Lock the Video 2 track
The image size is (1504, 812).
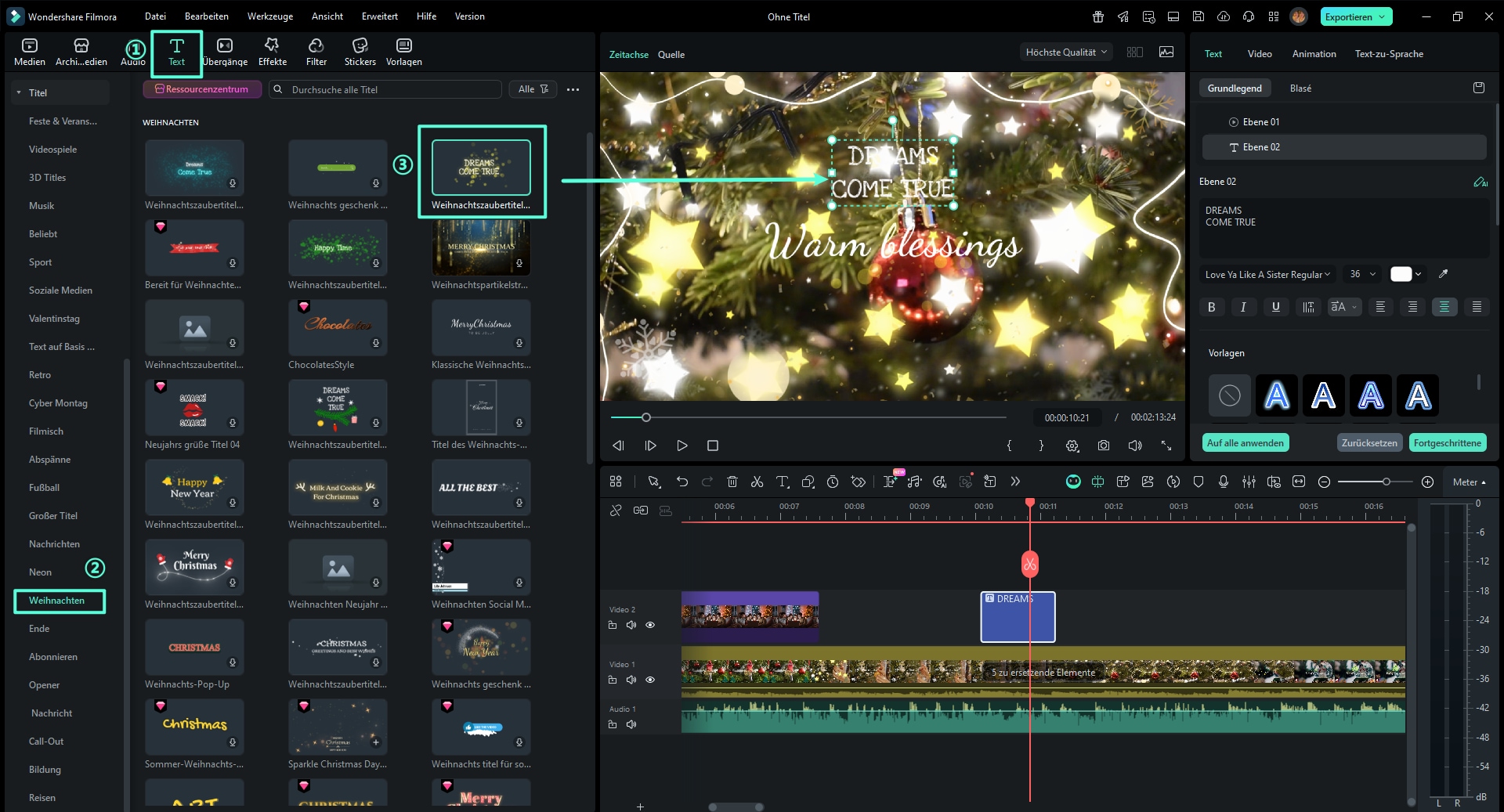click(613, 625)
